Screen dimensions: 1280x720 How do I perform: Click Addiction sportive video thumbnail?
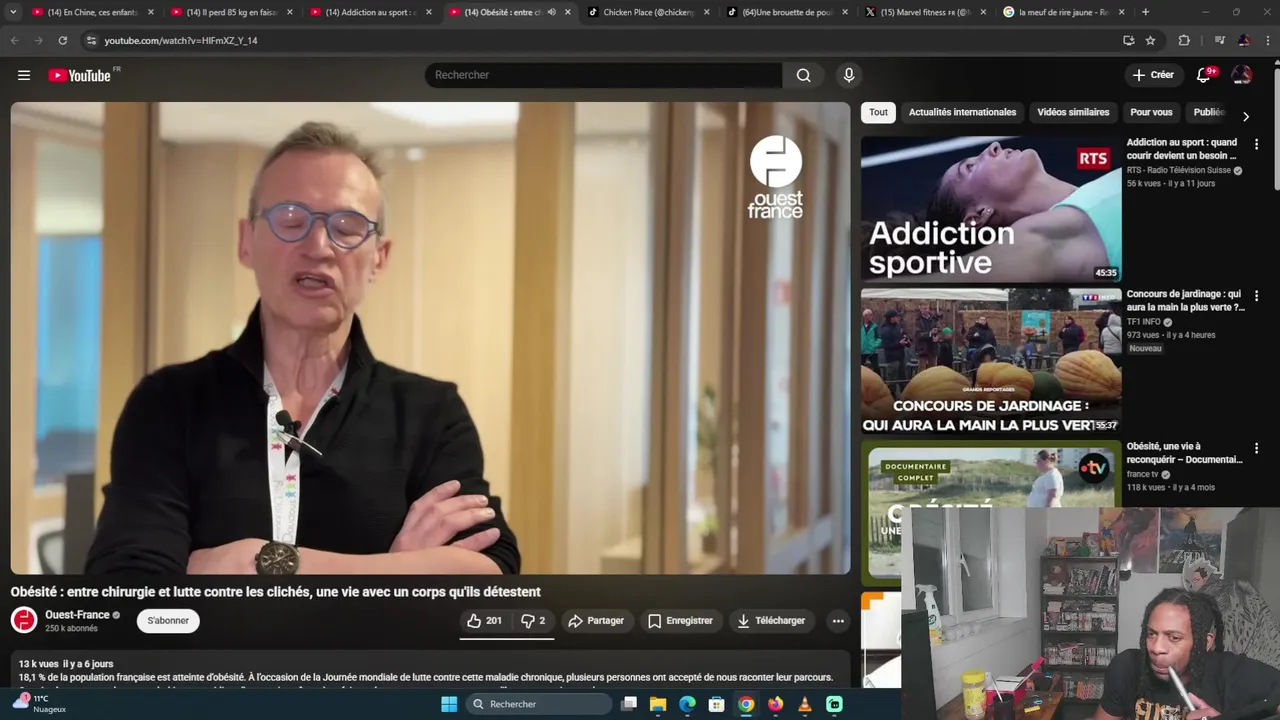(991, 209)
